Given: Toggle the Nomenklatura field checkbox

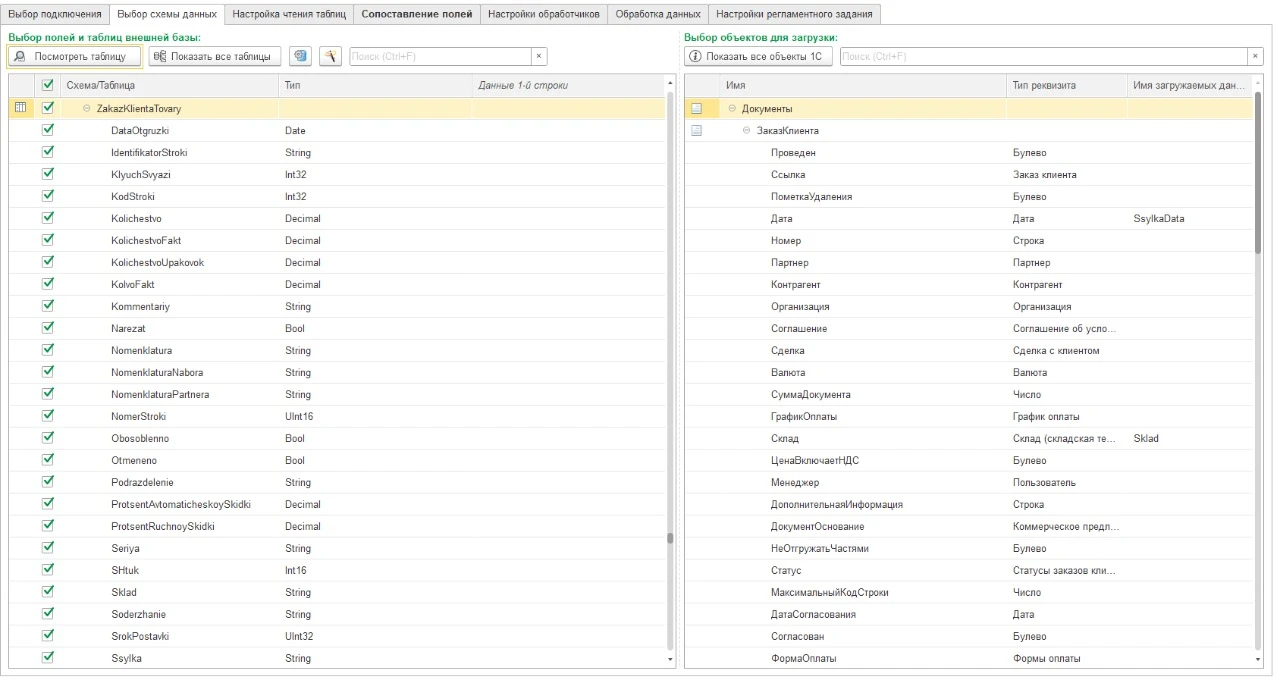Looking at the screenshot, I should 47,350.
